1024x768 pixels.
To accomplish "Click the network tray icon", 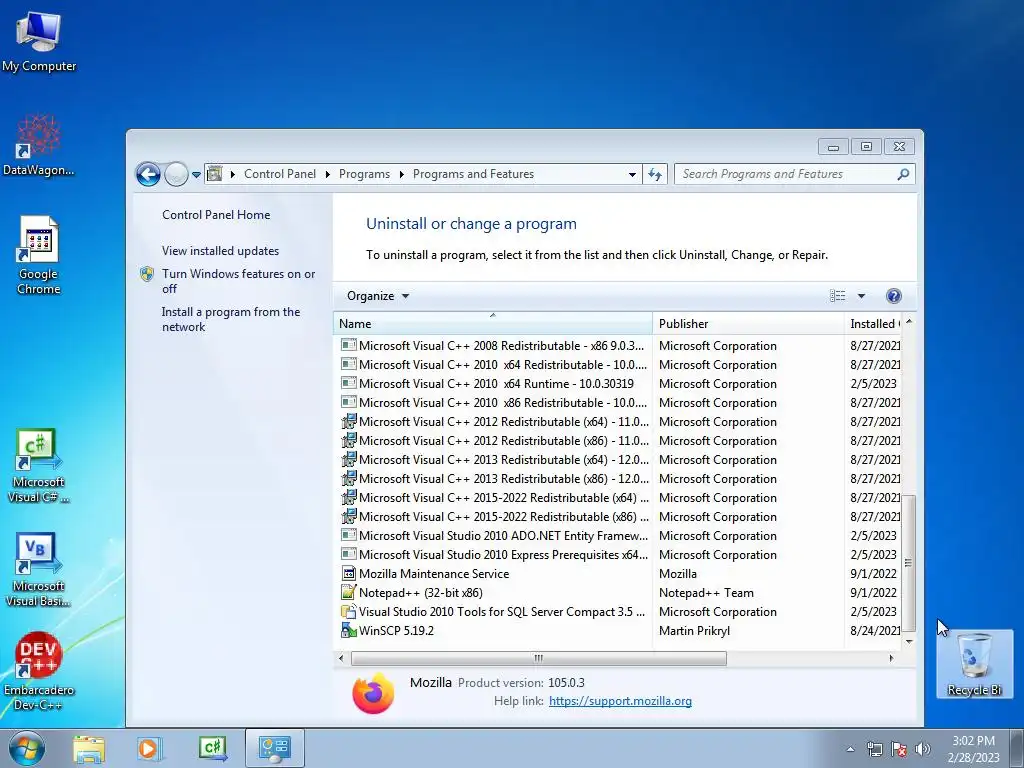I will (x=874, y=749).
